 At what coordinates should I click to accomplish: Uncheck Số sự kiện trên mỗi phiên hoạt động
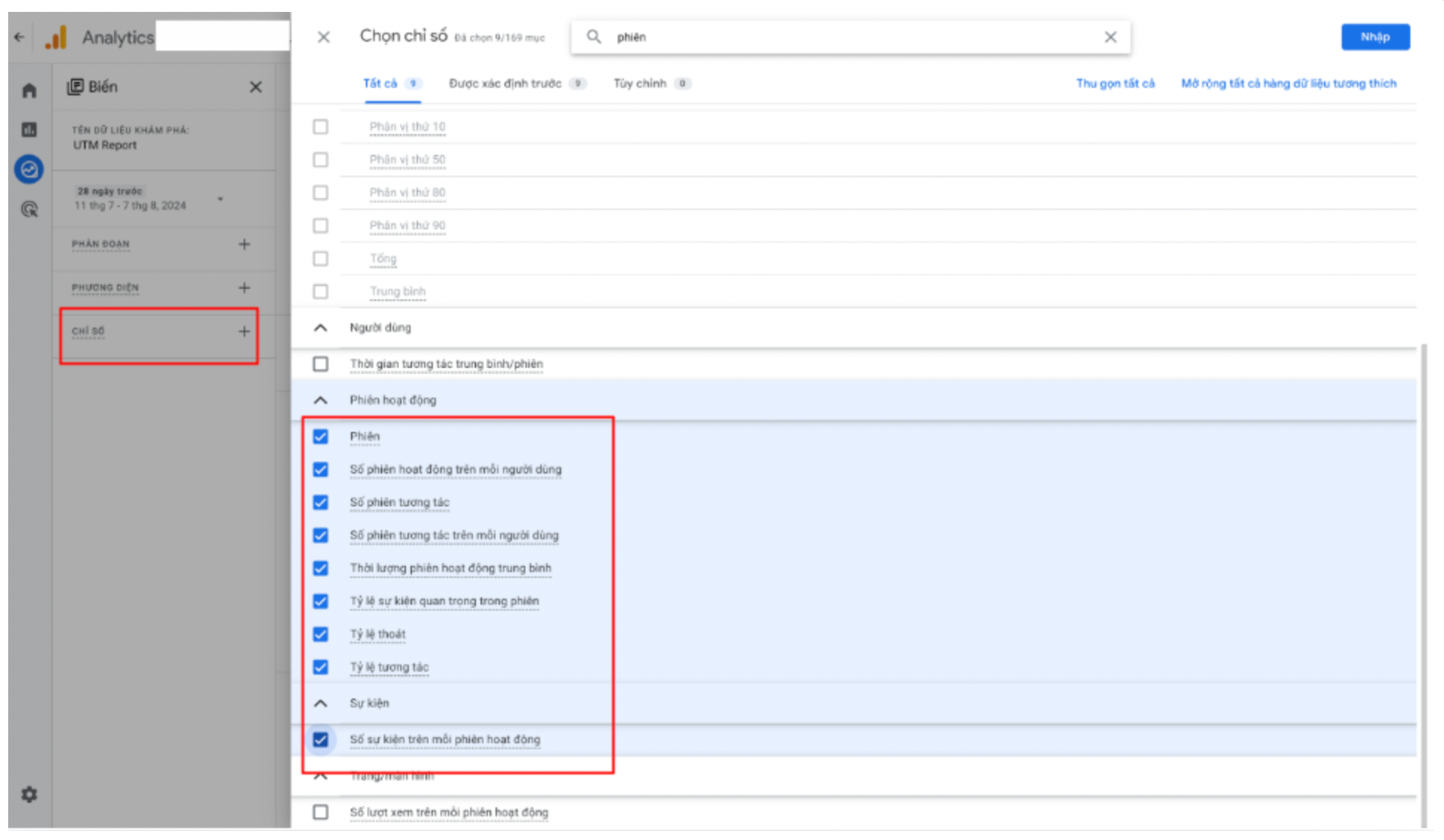(x=320, y=739)
